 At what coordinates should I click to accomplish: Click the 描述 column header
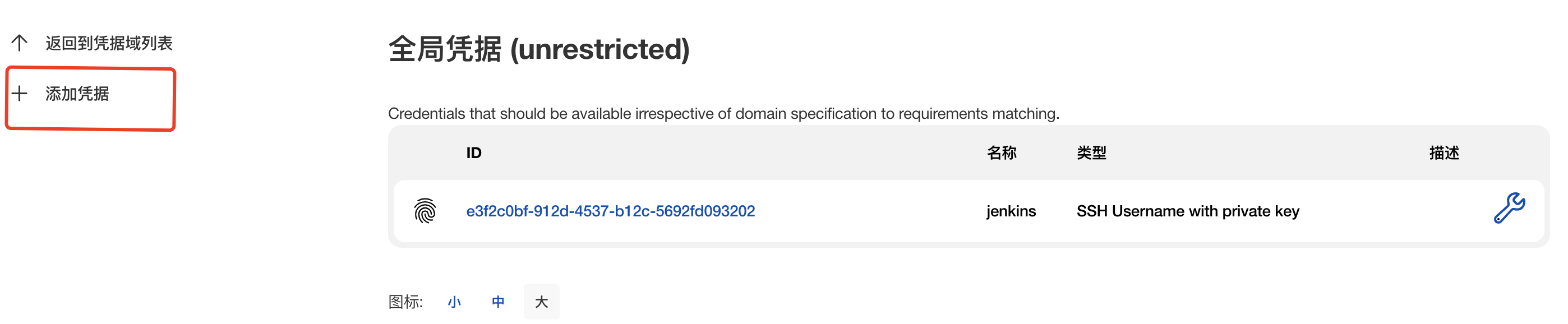click(x=1444, y=152)
